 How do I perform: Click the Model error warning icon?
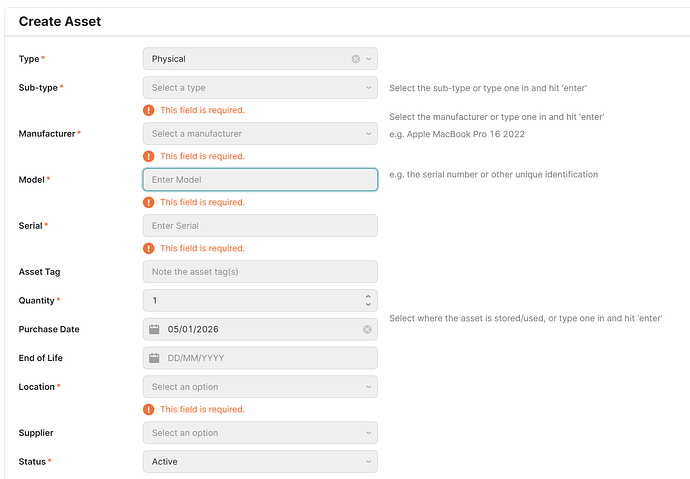[149, 202]
